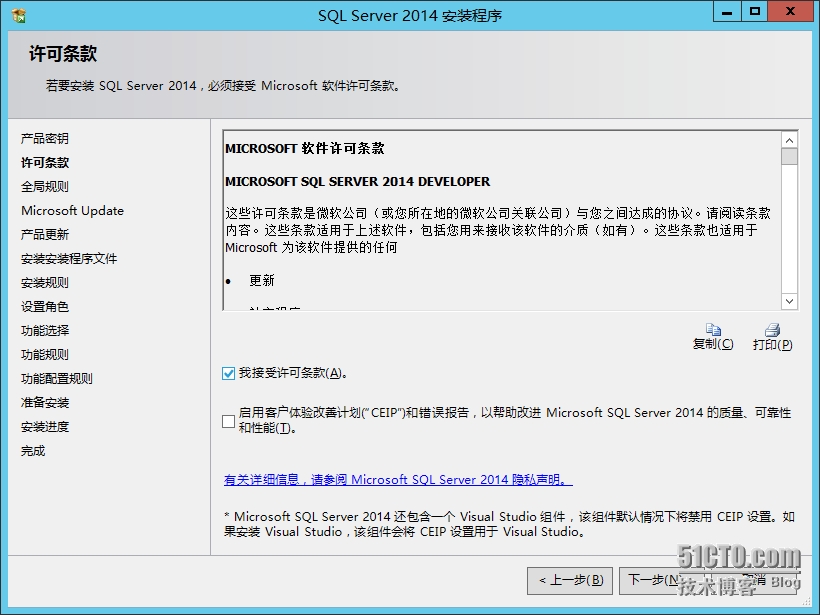Close the SQL Server 2014 setup window
This screenshot has width=820, height=615.
point(790,12)
